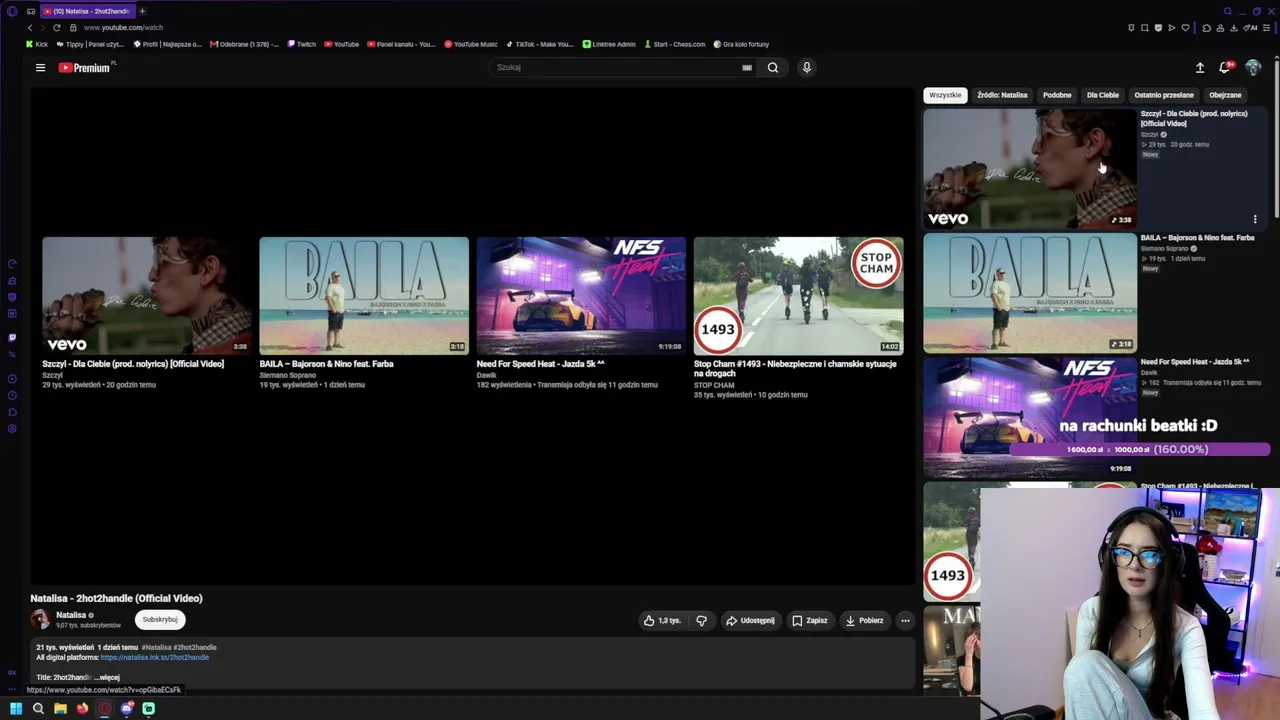1280x720 pixels.
Task: Open the YouTube Music bookmark
Action: pos(471,44)
